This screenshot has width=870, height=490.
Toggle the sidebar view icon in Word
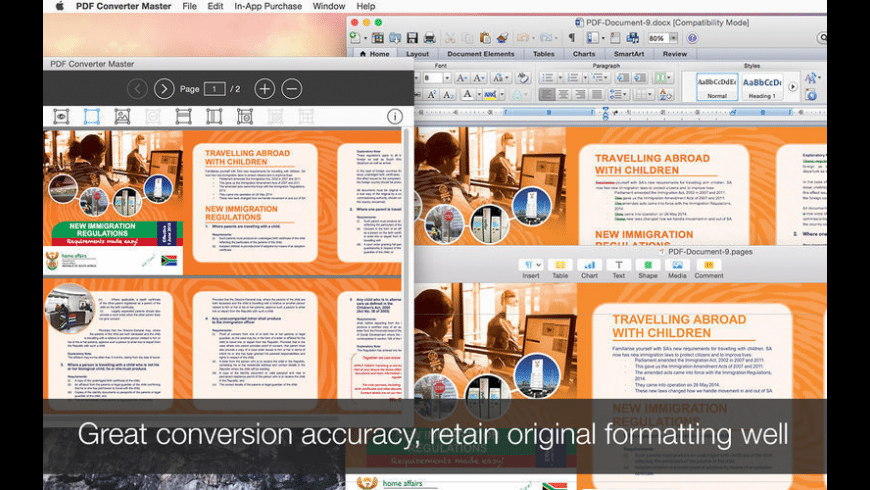pyautogui.click(x=593, y=38)
